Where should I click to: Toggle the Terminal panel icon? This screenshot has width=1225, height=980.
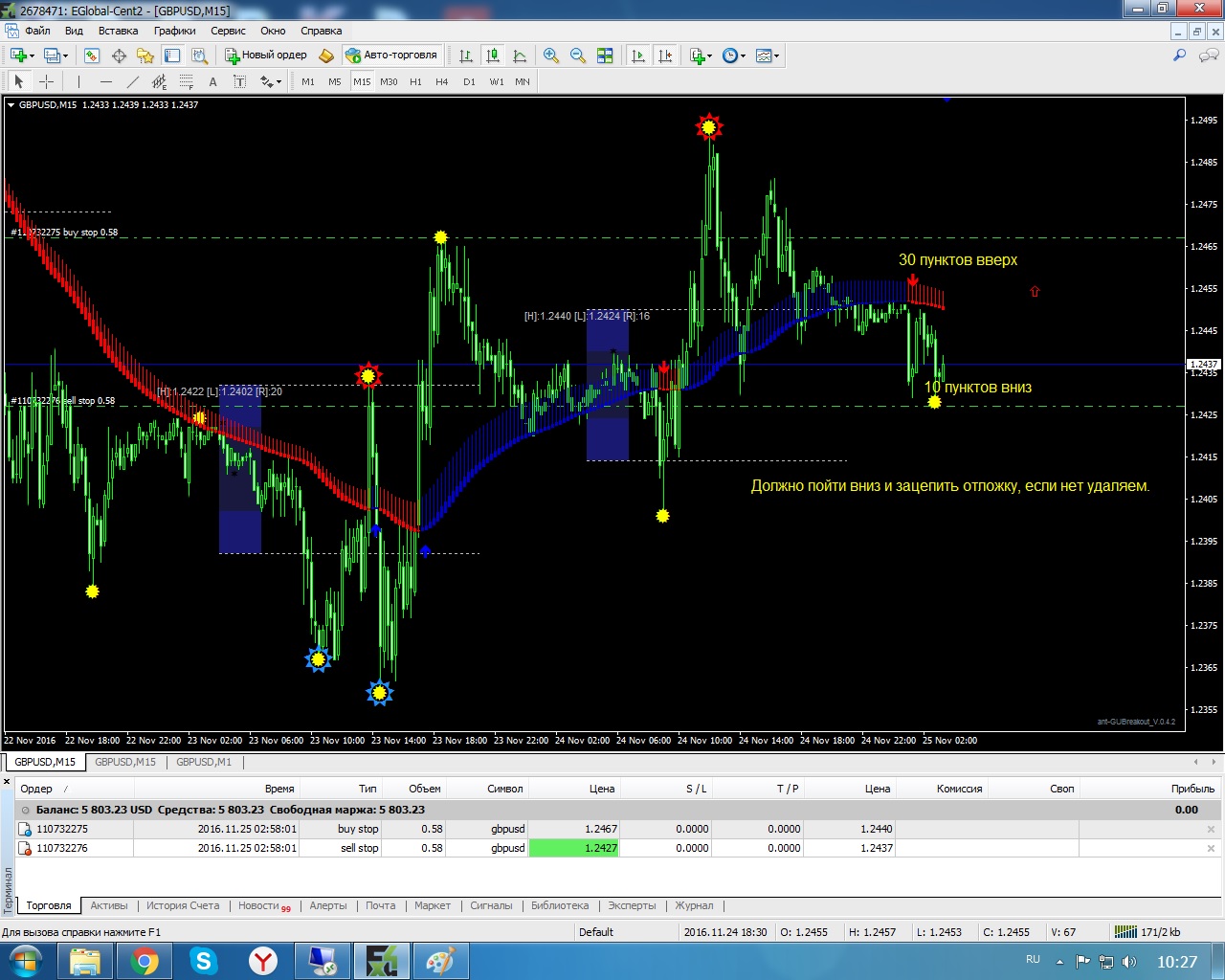[x=172, y=56]
